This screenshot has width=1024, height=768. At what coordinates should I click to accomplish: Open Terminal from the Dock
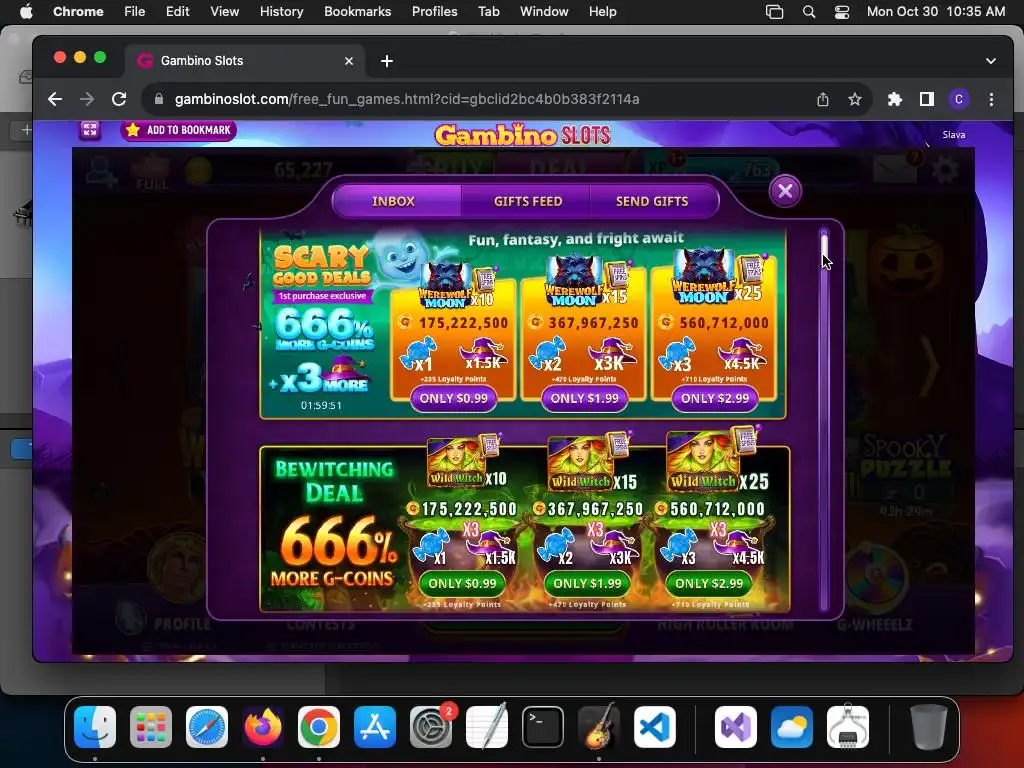click(x=543, y=727)
